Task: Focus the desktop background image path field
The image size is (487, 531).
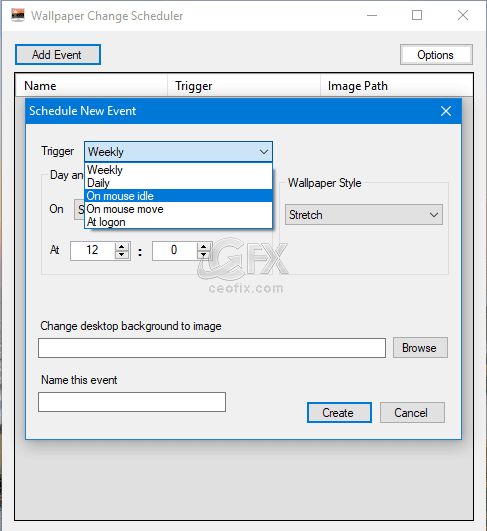Action: coord(212,348)
